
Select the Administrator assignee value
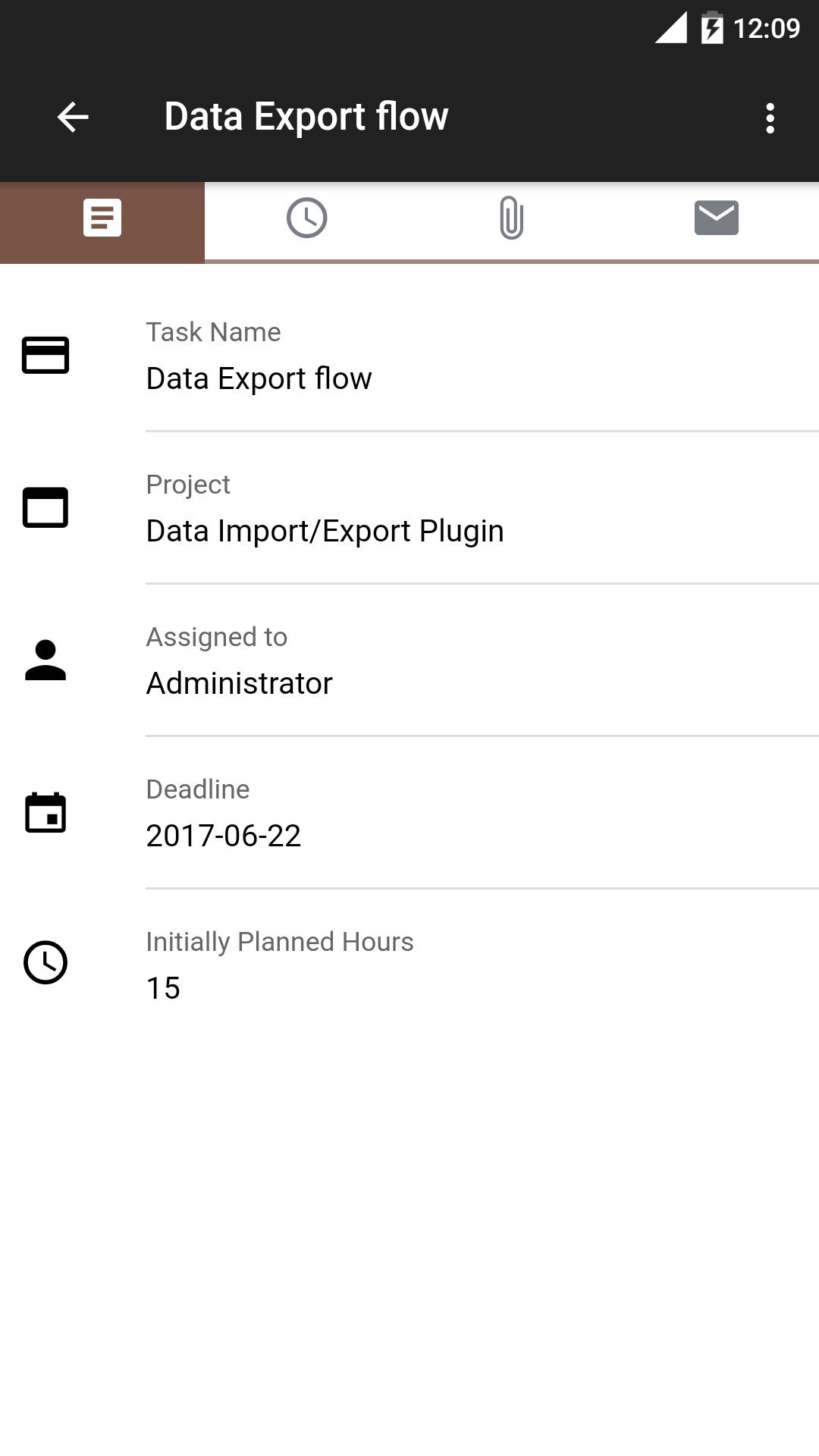(x=239, y=683)
